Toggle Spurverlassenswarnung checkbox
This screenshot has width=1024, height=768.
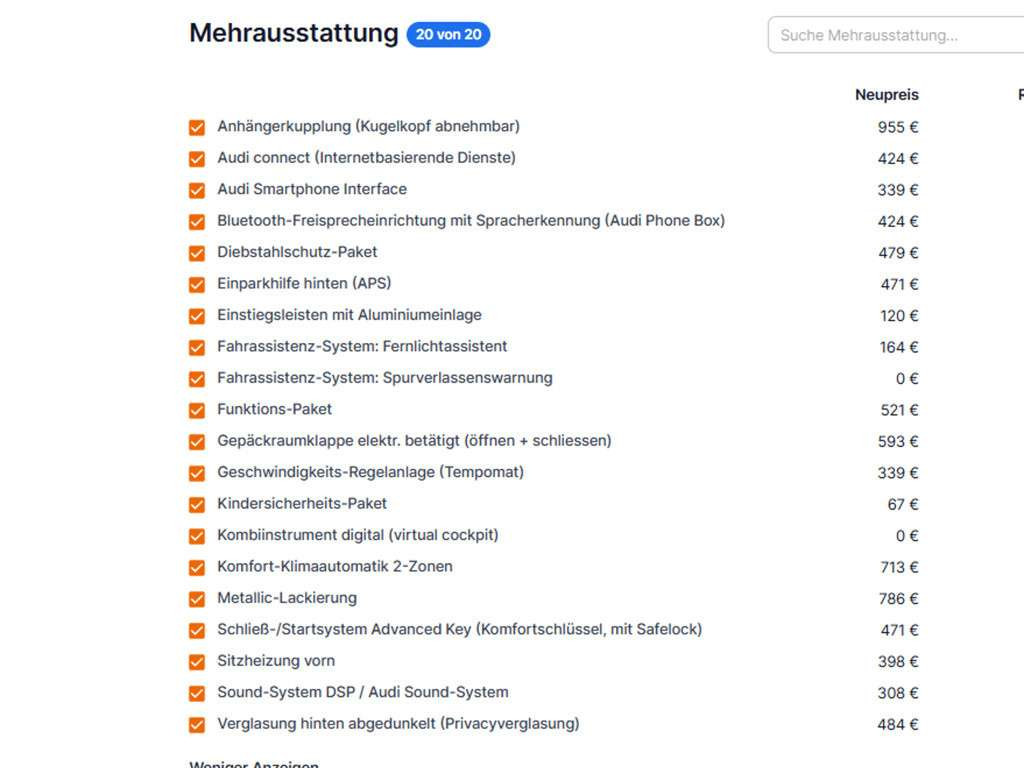(197, 379)
